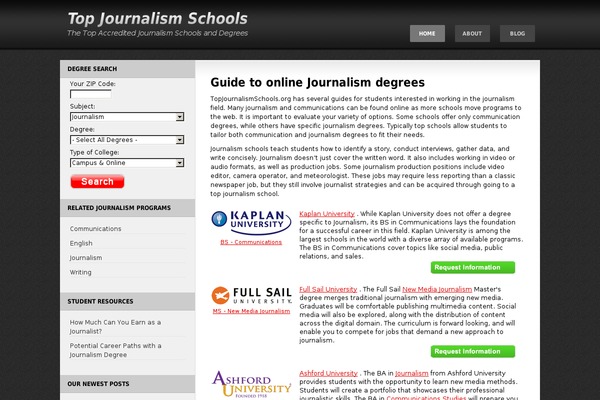The height and width of the screenshot is (400, 600).
Task: Focus the Your ZIP Code input field
Action: point(91,94)
